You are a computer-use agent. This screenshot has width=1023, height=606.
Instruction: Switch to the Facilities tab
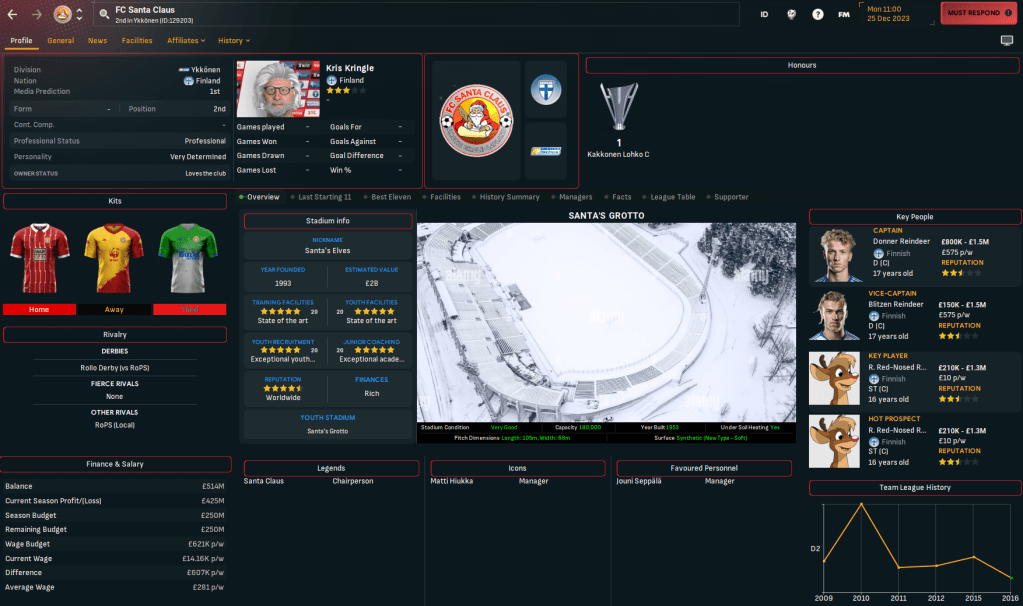137,41
